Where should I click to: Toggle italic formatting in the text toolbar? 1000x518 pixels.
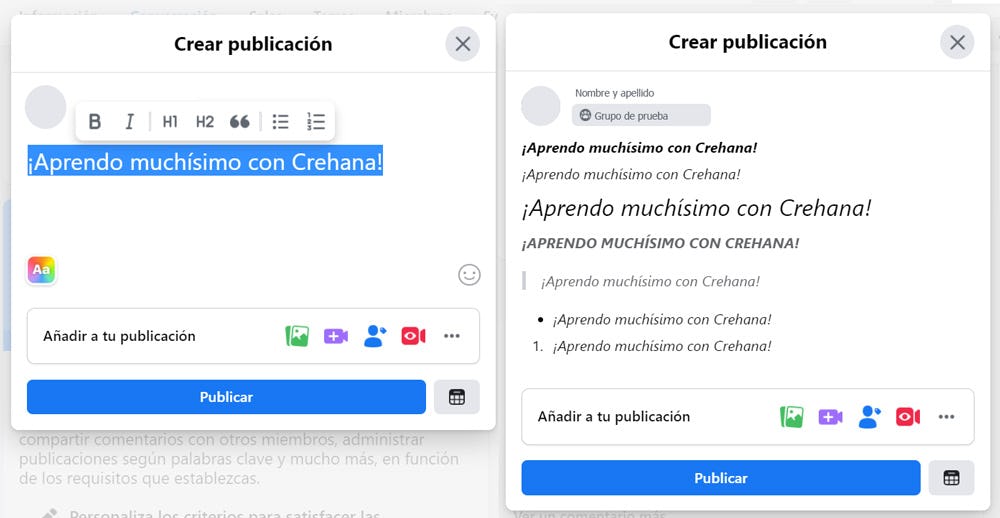(x=129, y=122)
